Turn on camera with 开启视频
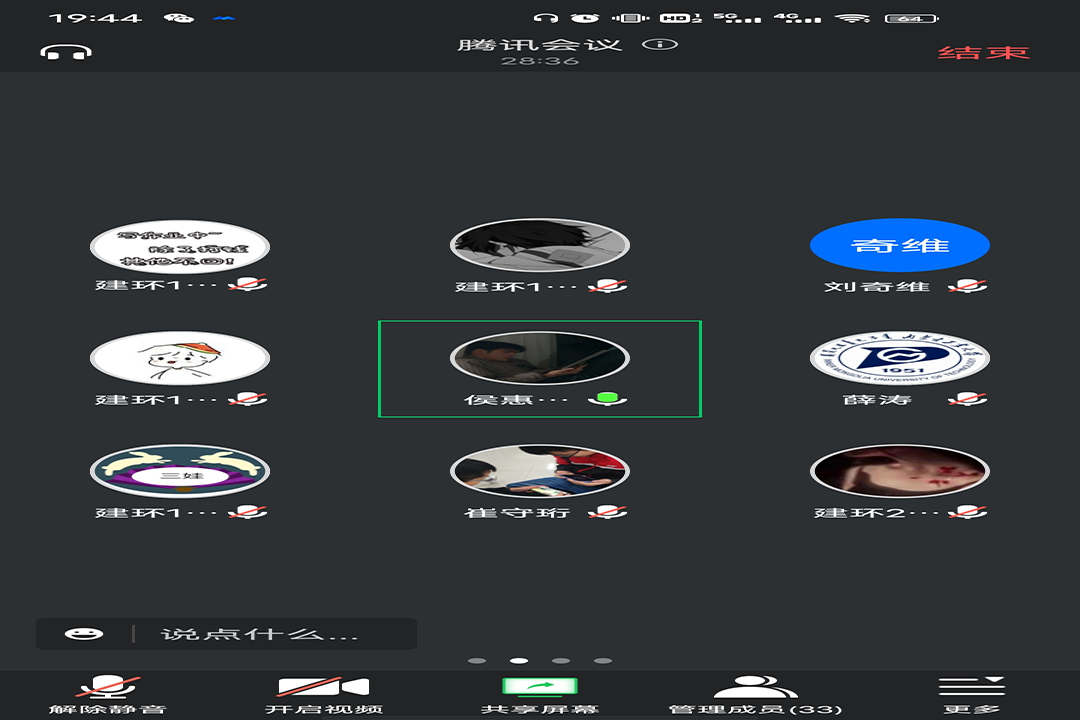 pos(323,695)
